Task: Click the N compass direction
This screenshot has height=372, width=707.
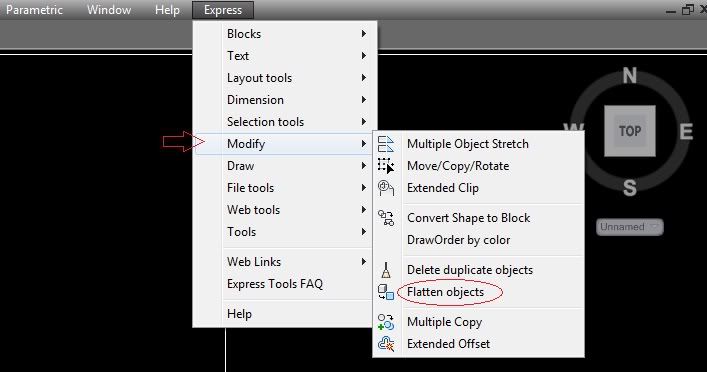Action: (x=629, y=75)
